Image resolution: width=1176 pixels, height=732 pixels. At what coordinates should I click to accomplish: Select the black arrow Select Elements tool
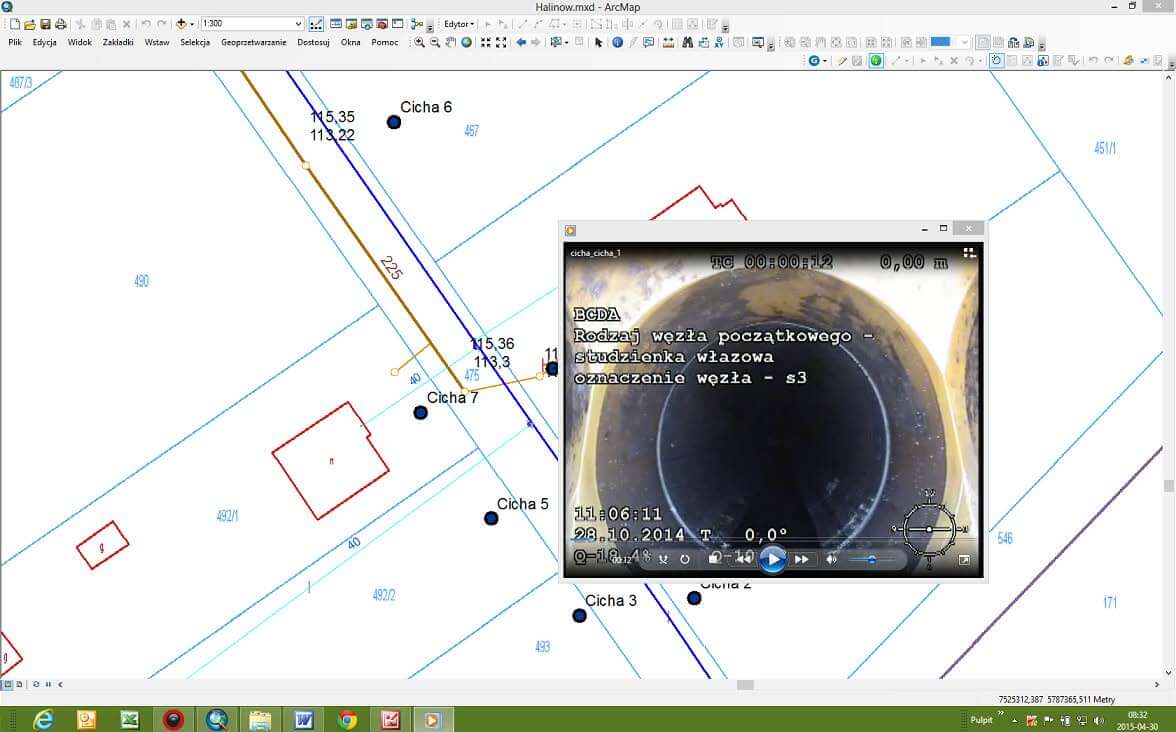598,43
